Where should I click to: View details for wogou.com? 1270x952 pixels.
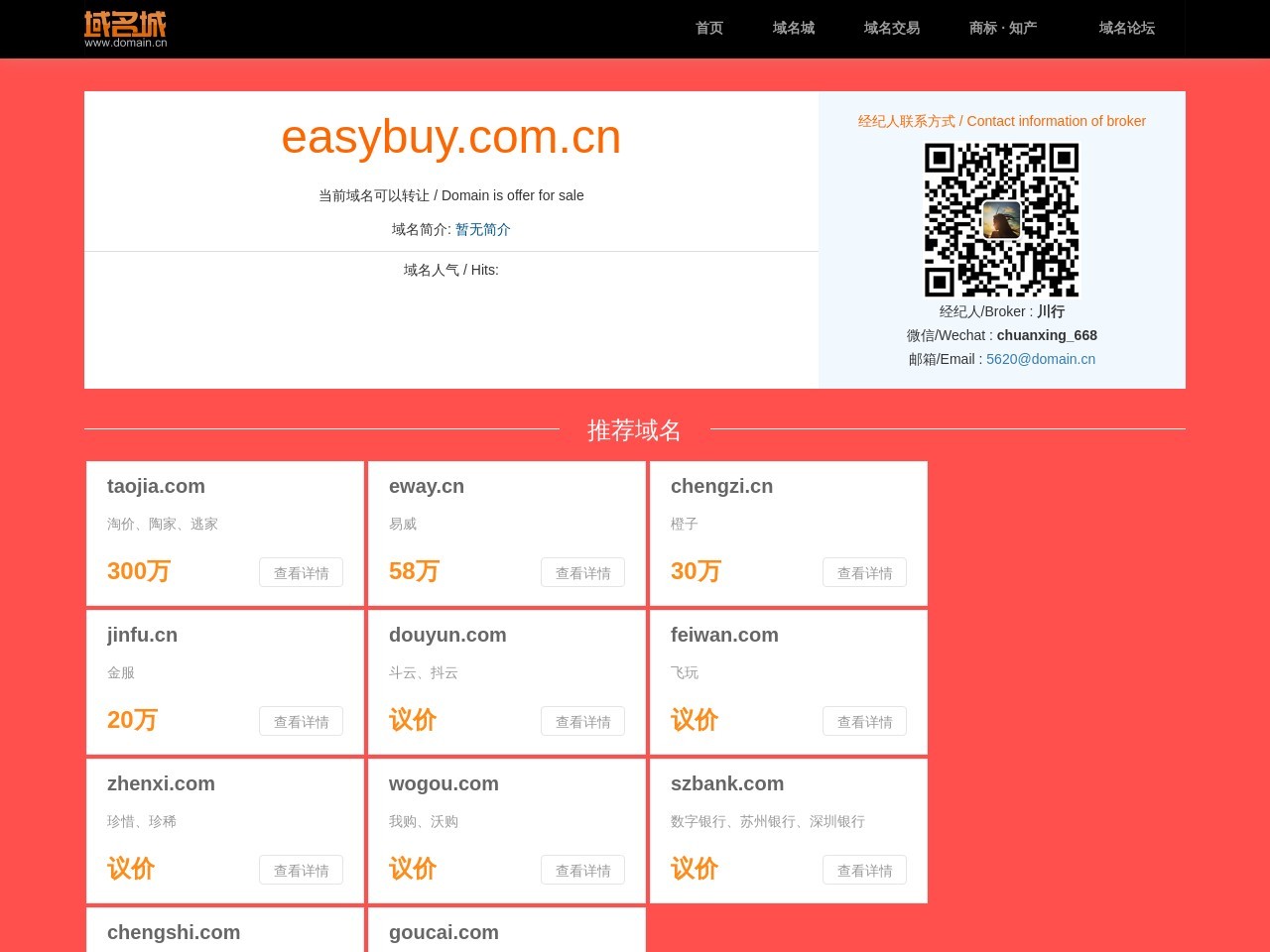[x=582, y=870]
